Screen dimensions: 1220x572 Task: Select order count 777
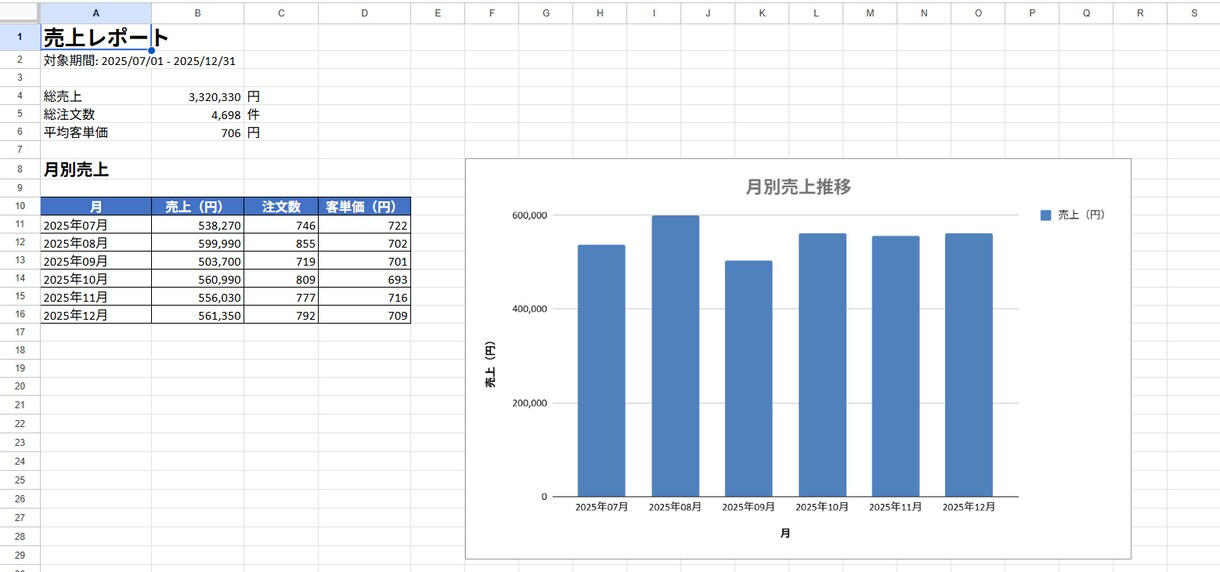click(281, 298)
